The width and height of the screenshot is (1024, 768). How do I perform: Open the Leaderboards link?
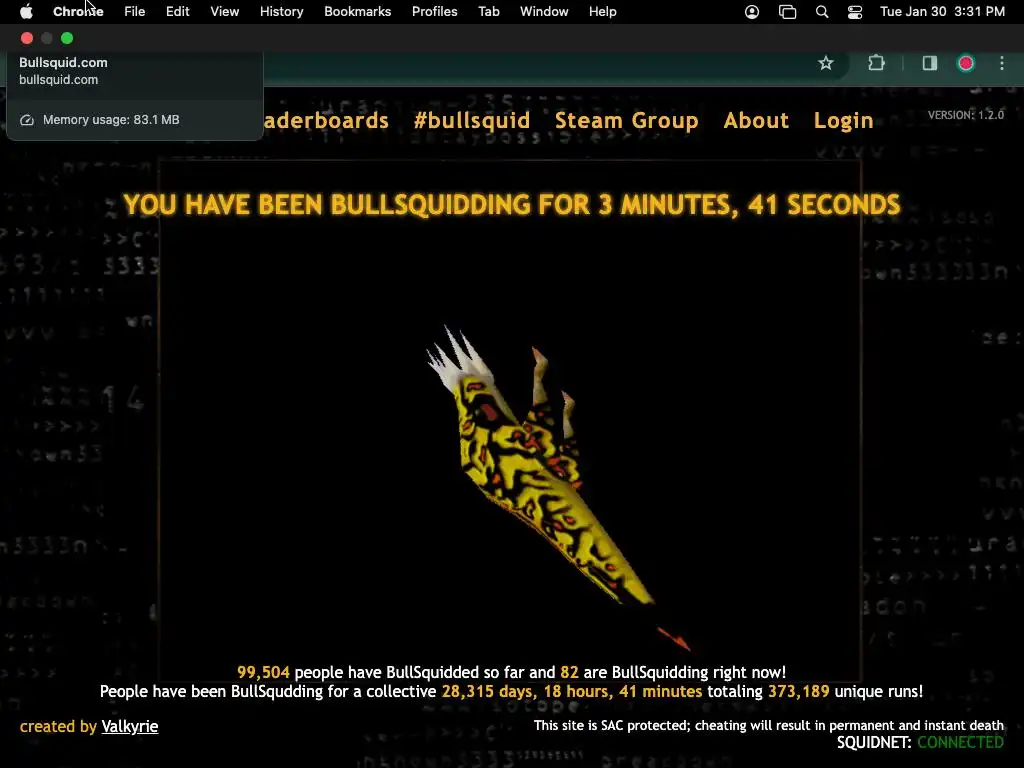click(x=326, y=121)
